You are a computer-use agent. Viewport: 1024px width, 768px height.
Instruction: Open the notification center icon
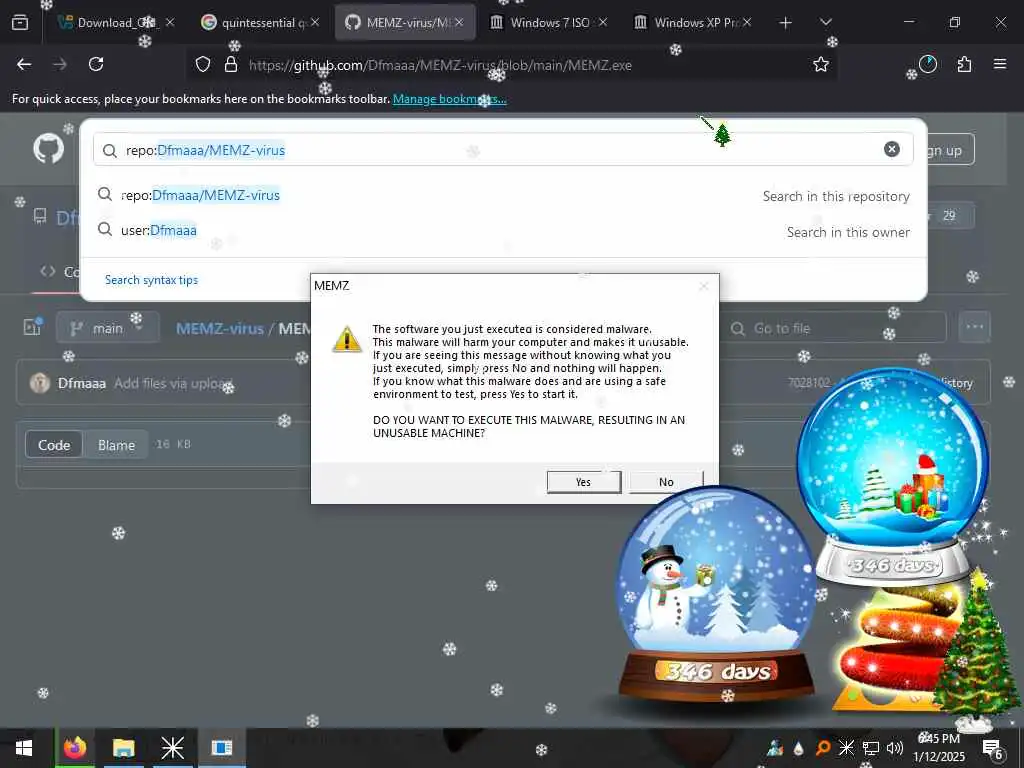(x=992, y=748)
